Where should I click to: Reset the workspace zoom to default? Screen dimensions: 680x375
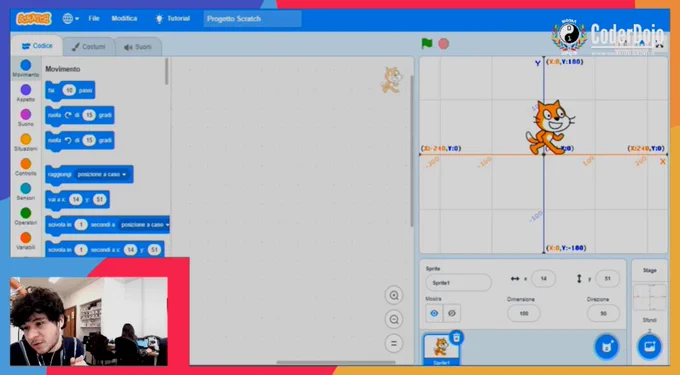tap(394, 344)
